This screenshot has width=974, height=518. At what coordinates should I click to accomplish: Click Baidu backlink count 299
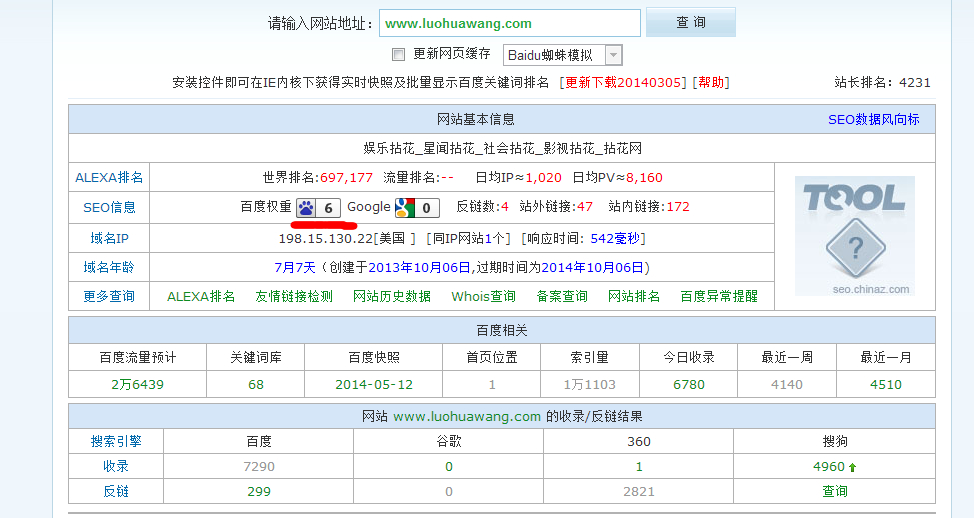(x=259, y=491)
